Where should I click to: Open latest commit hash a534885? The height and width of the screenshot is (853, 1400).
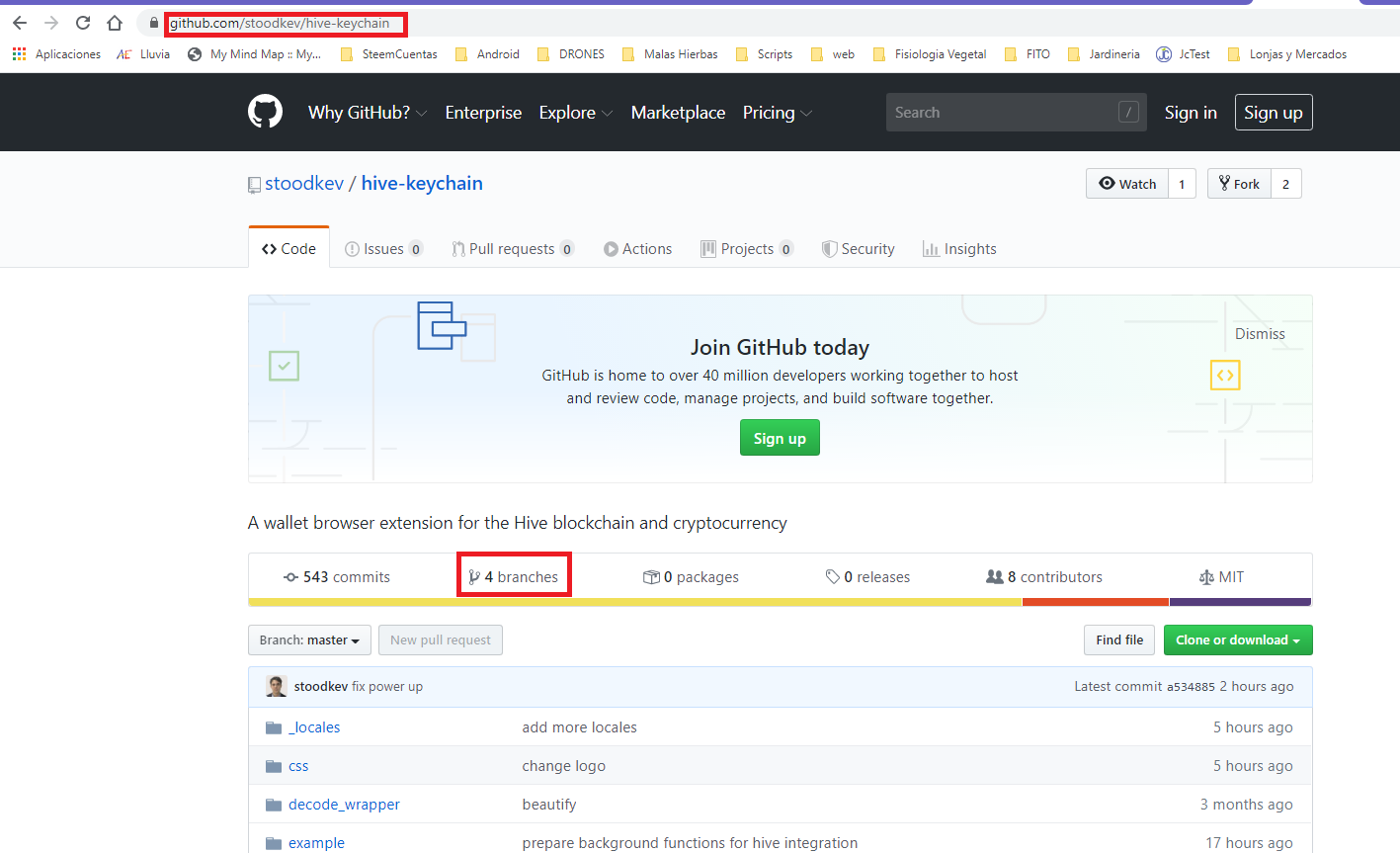pos(1191,687)
